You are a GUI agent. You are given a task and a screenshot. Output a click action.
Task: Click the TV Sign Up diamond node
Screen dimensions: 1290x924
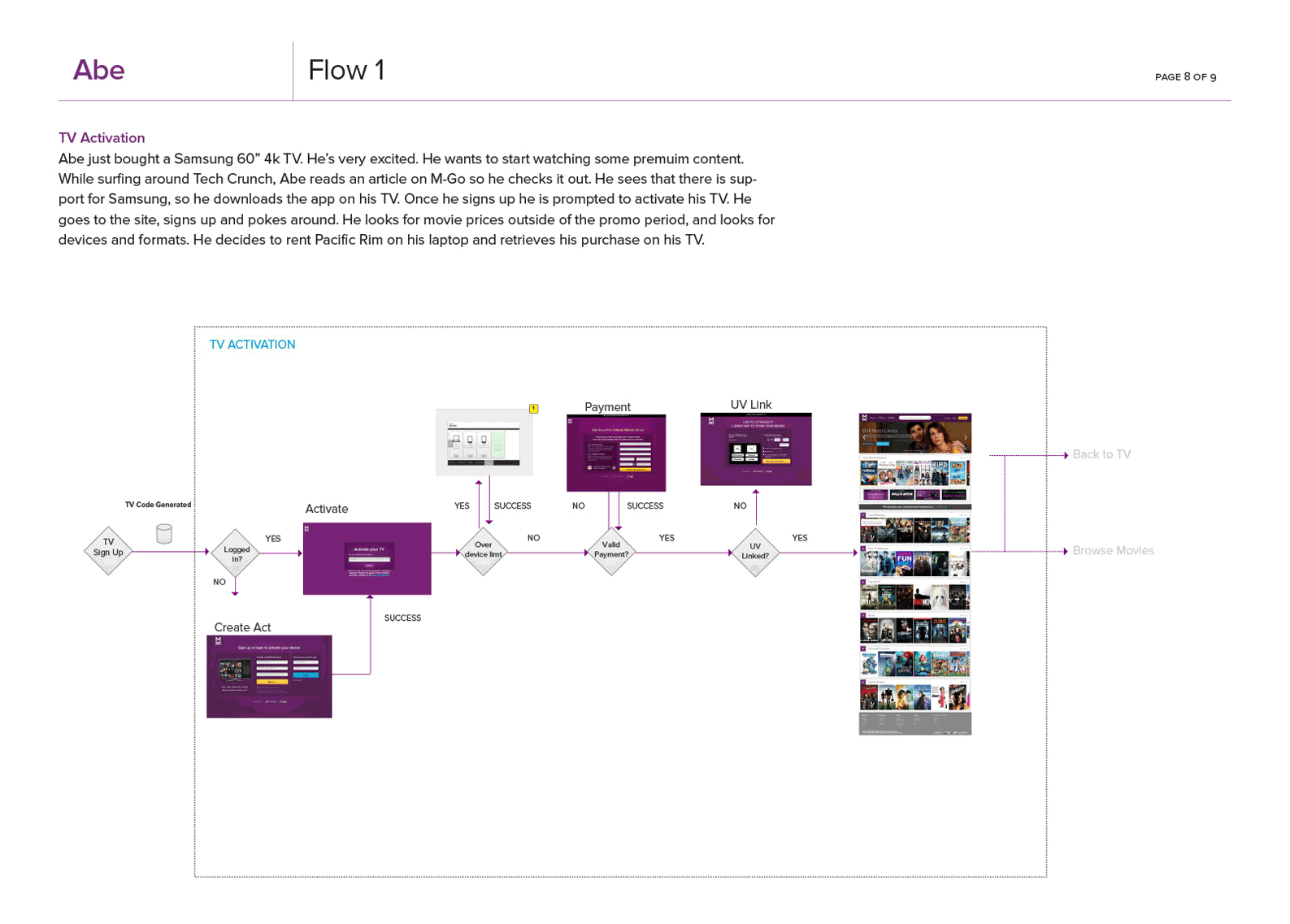[x=108, y=551]
